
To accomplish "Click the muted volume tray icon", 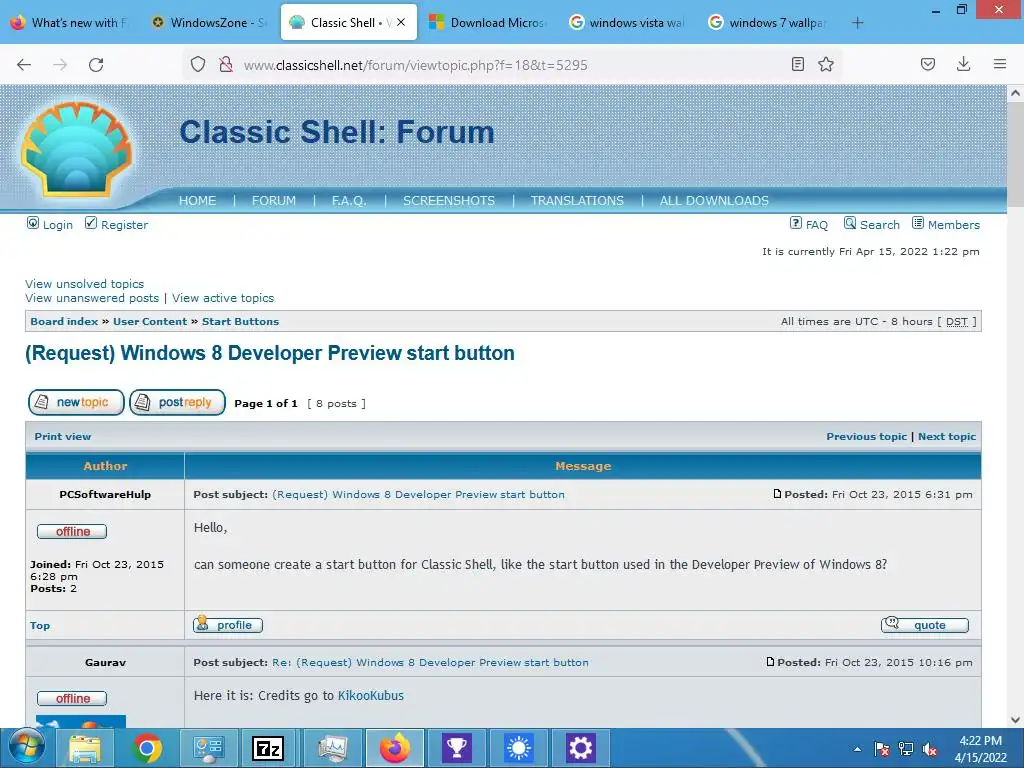I will pyautogui.click(x=929, y=749).
